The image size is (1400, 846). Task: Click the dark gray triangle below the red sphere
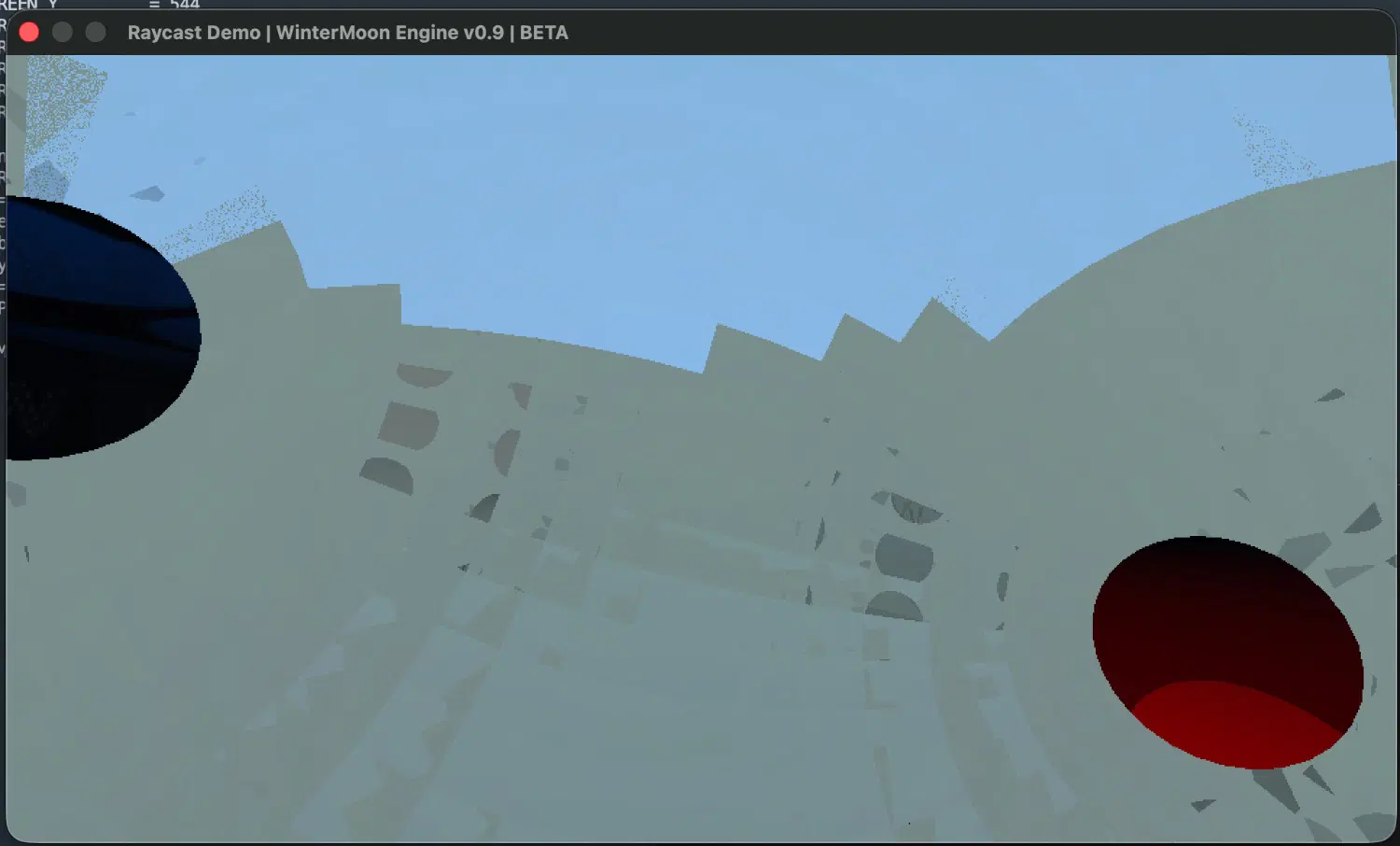point(1277,789)
